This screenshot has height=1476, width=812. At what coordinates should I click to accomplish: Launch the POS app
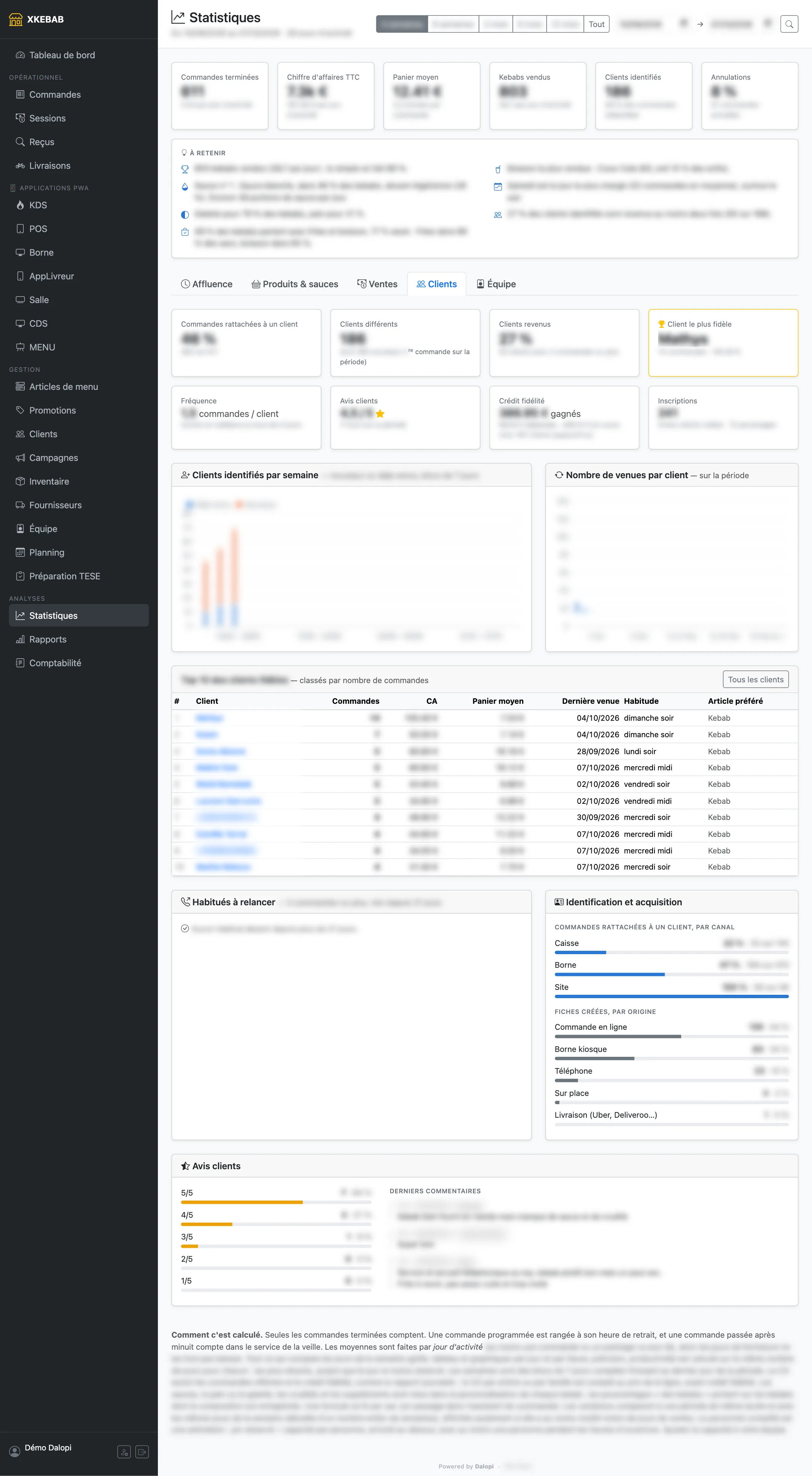[x=79, y=229]
